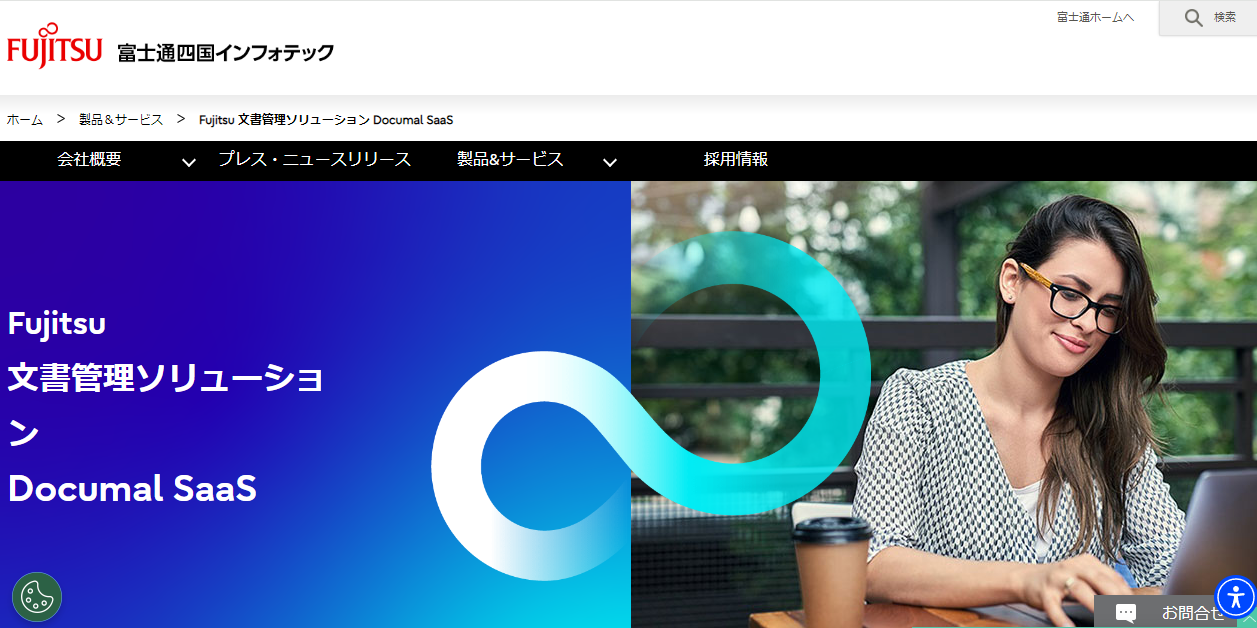
Task: Click the green back-to-top arrow
Action: pos(1247,619)
